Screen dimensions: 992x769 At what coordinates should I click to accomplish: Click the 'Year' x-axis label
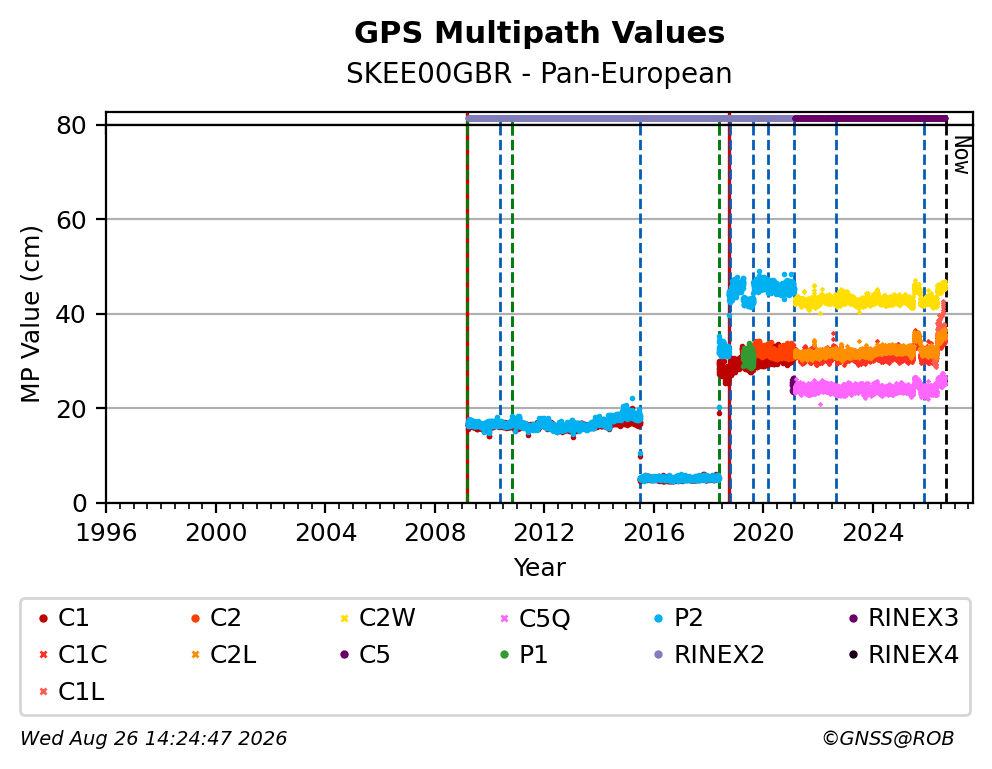pyautogui.click(x=539, y=567)
